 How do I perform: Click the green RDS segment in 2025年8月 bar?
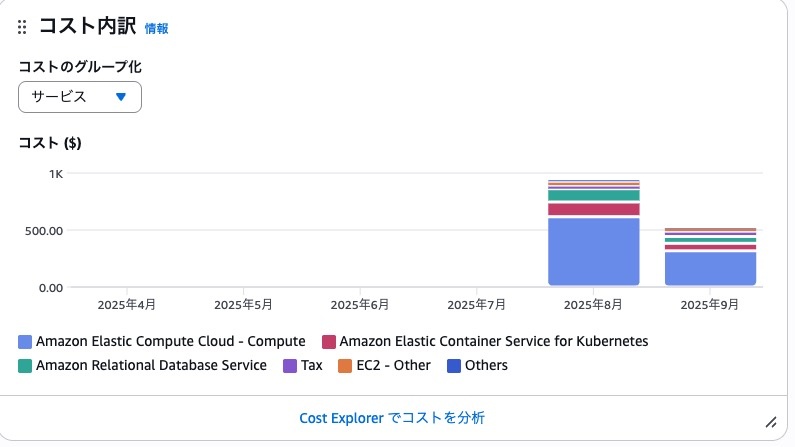click(x=594, y=196)
